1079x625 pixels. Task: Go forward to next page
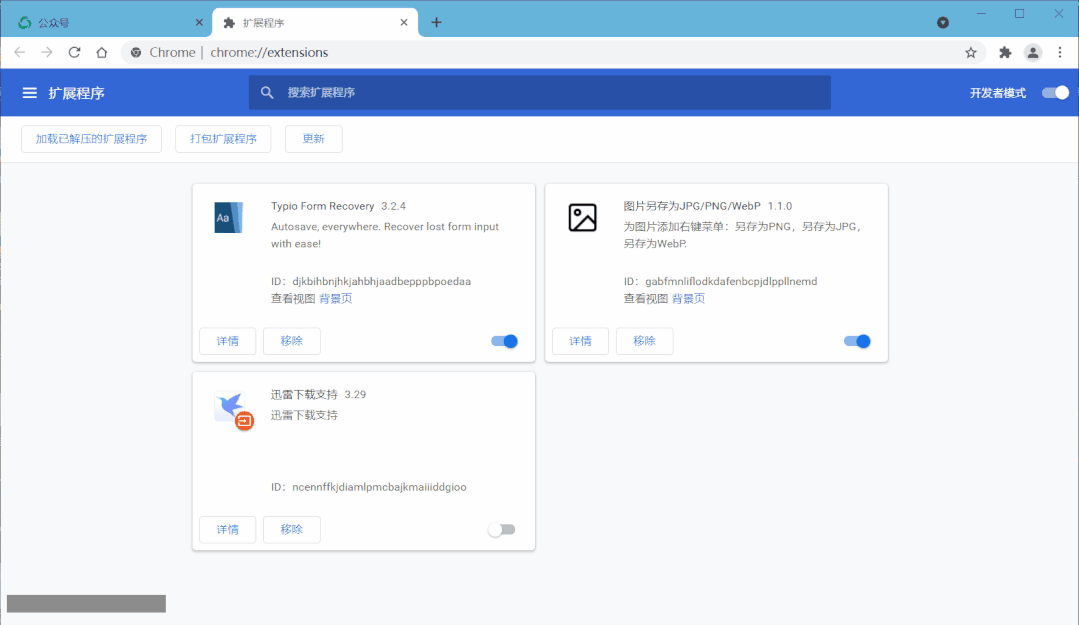[x=47, y=52]
